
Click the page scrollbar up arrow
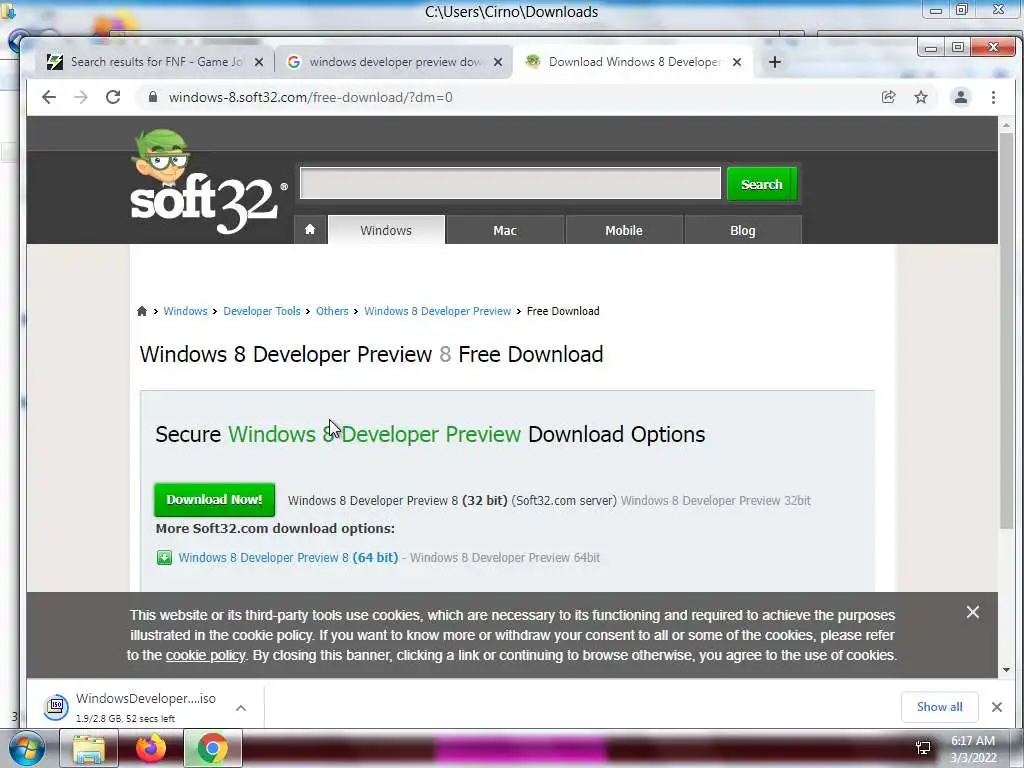(x=1006, y=124)
